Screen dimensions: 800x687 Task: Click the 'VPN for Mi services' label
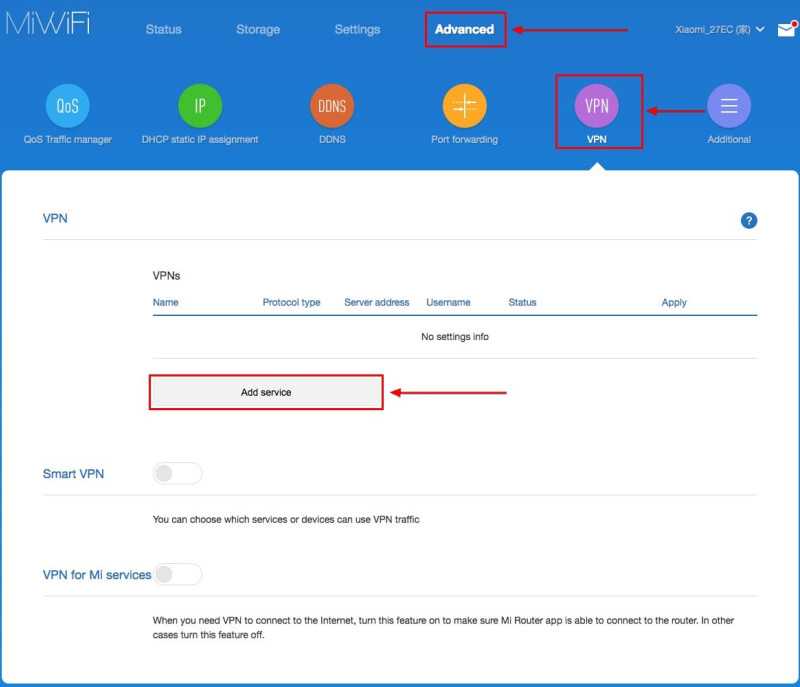97,575
